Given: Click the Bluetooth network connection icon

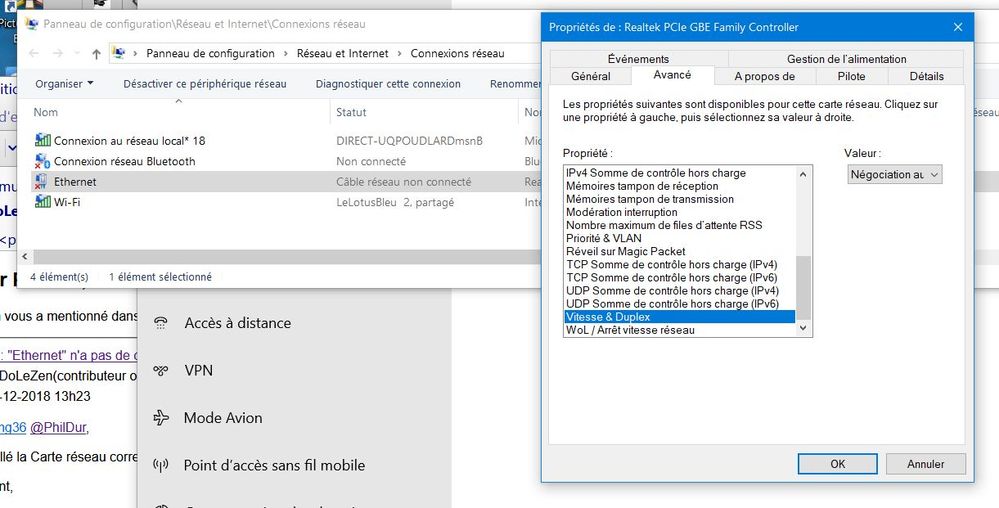Looking at the screenshot, I should 42,161.
